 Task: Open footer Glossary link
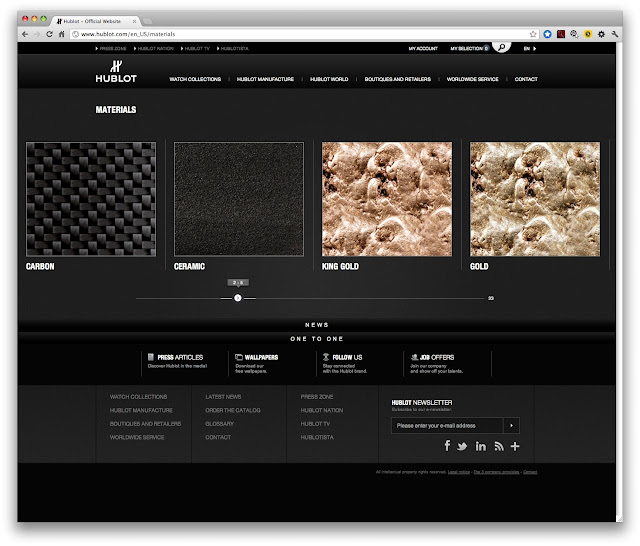point(220,424)
